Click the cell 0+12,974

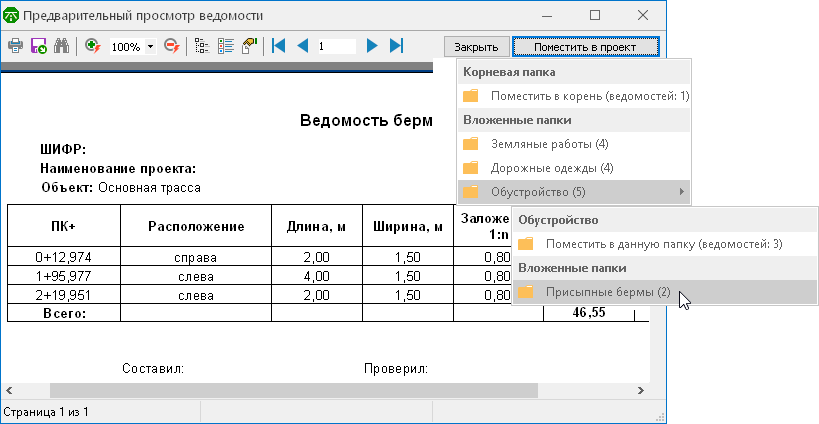(64, 257)
